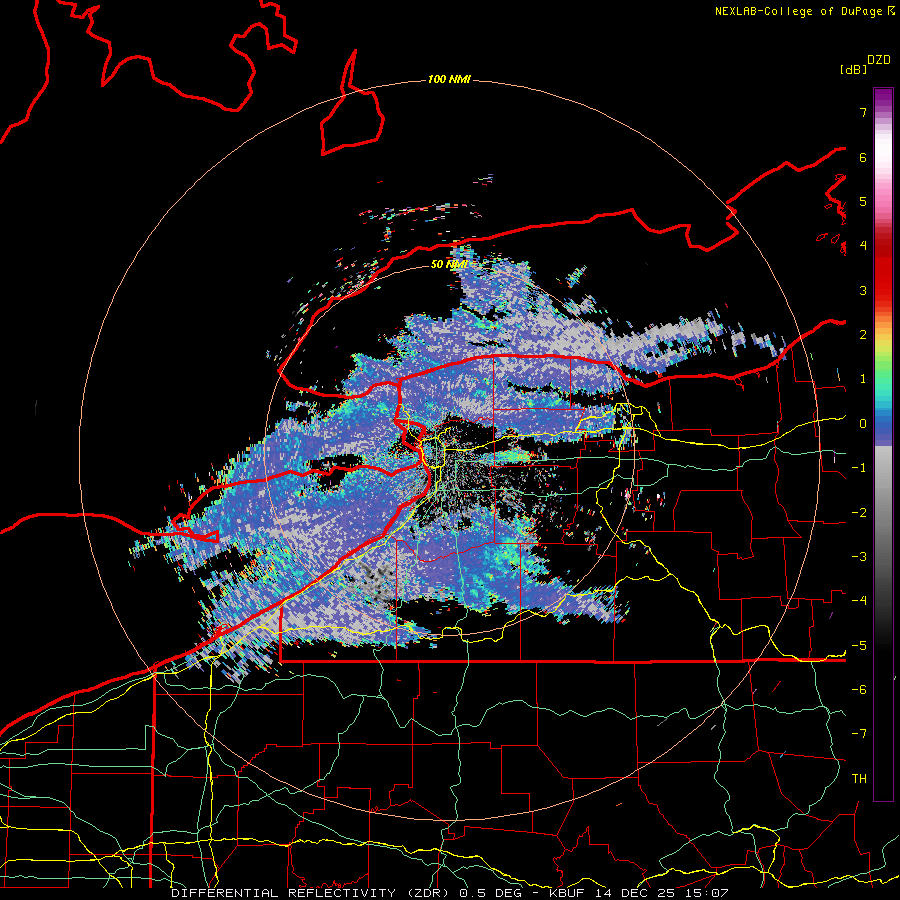Click the legend value -7
900x900 pixels.
click(859, 734)
